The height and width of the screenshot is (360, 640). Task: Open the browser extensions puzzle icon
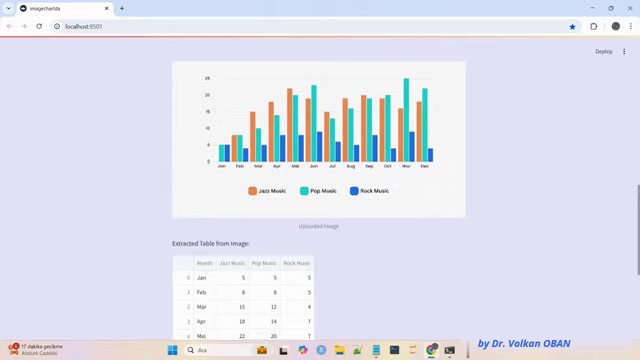click(593, 27)
